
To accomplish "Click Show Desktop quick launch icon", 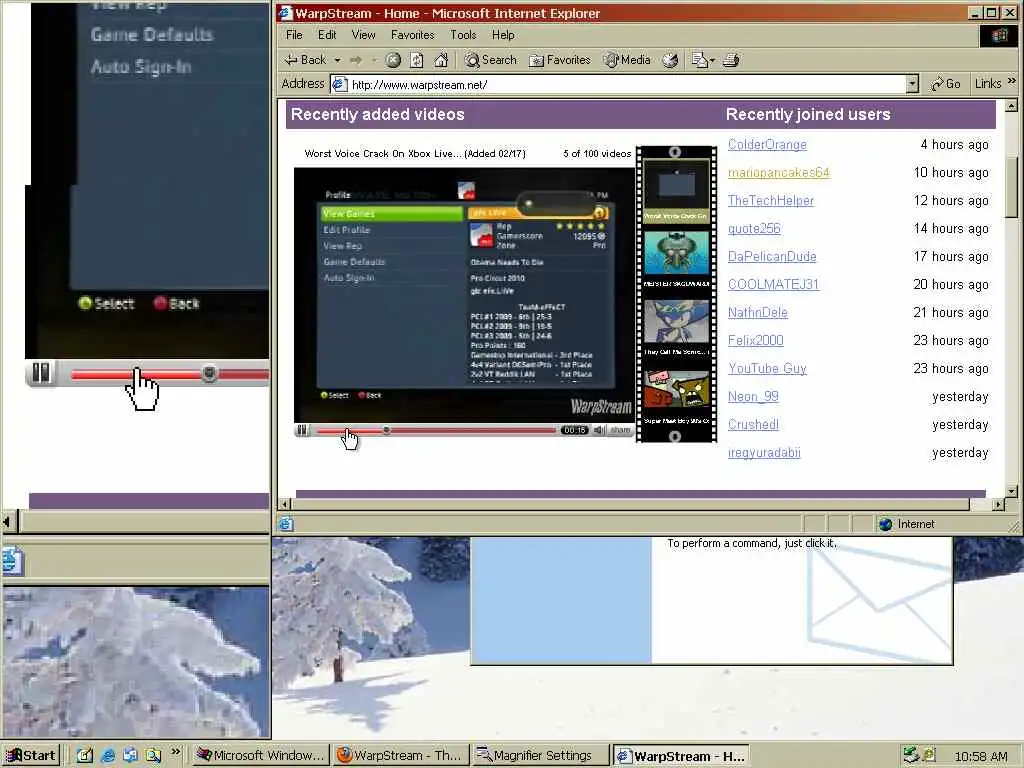I will pyautogui.click(x=84, y=756).
